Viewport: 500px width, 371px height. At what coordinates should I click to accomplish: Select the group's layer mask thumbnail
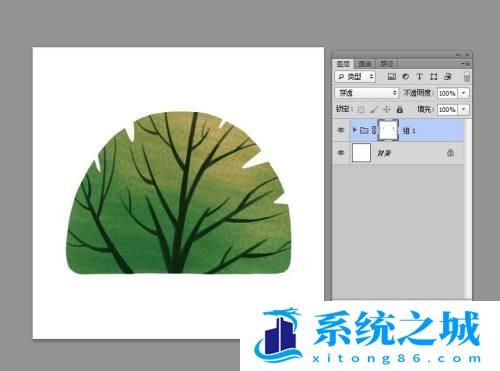388,130
